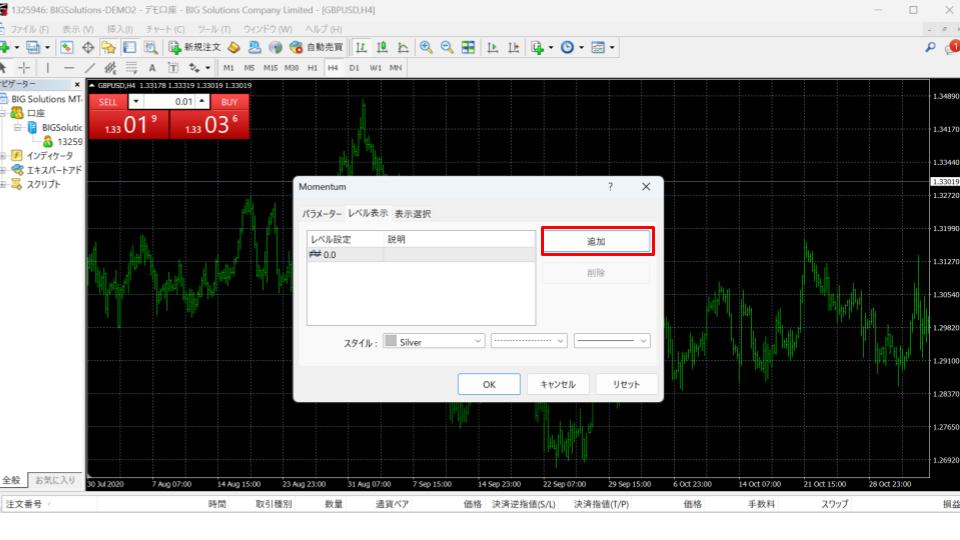This screenshot has height=540, width=960.
Task: Open the line width dropdown
Action: tap(612, 341)
